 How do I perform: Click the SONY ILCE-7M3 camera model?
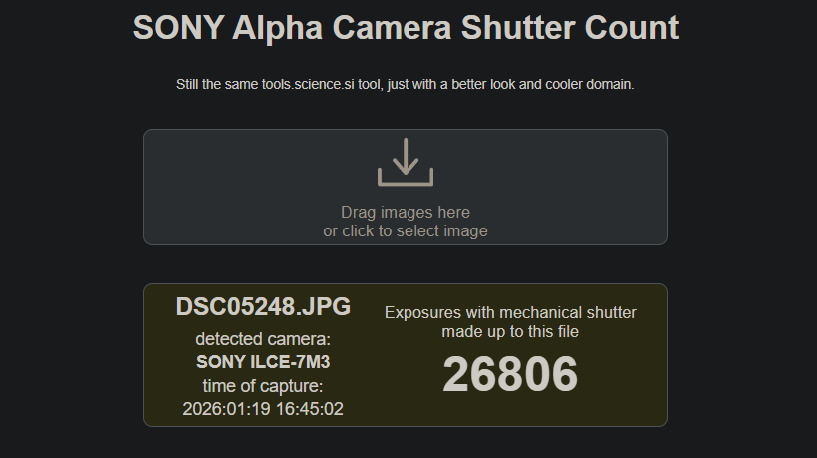click(x=263, y=362)
